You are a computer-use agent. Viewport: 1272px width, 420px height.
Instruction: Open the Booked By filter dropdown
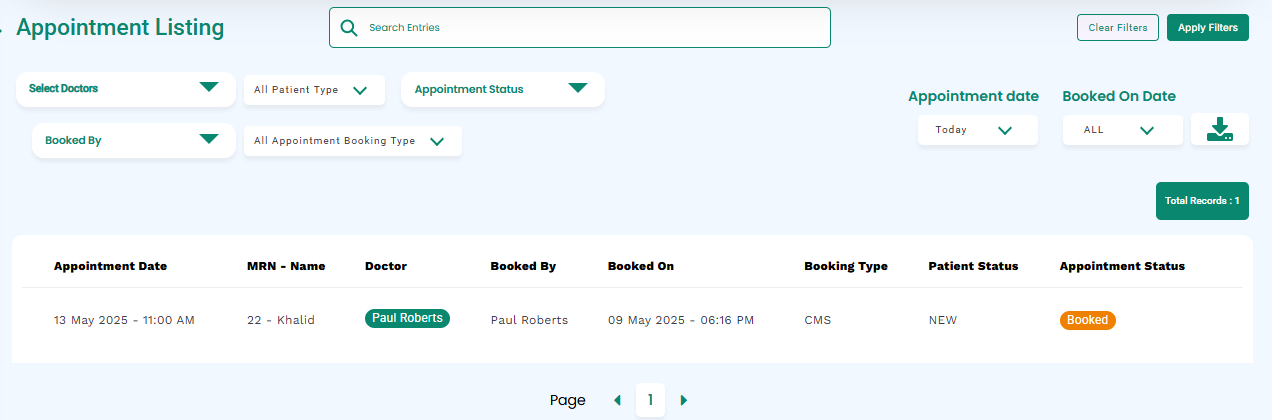(134, 140)
